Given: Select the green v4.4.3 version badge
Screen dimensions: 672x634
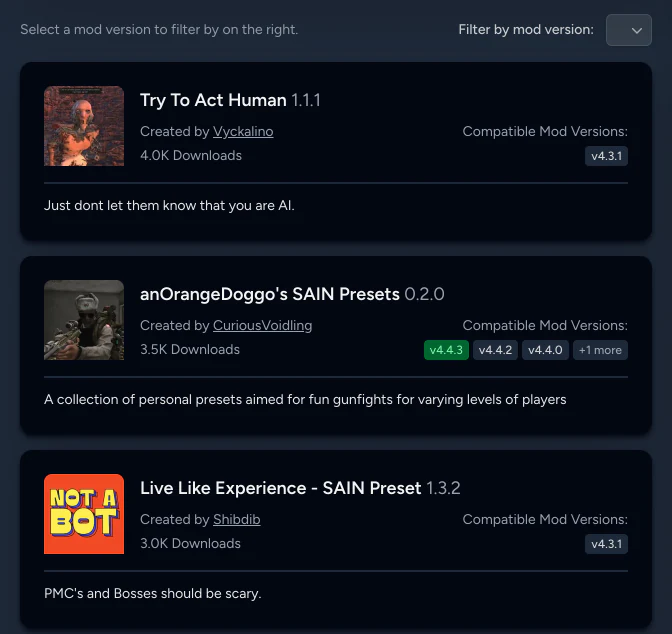Looking at the screenshot, I should (x=446, y=350).
